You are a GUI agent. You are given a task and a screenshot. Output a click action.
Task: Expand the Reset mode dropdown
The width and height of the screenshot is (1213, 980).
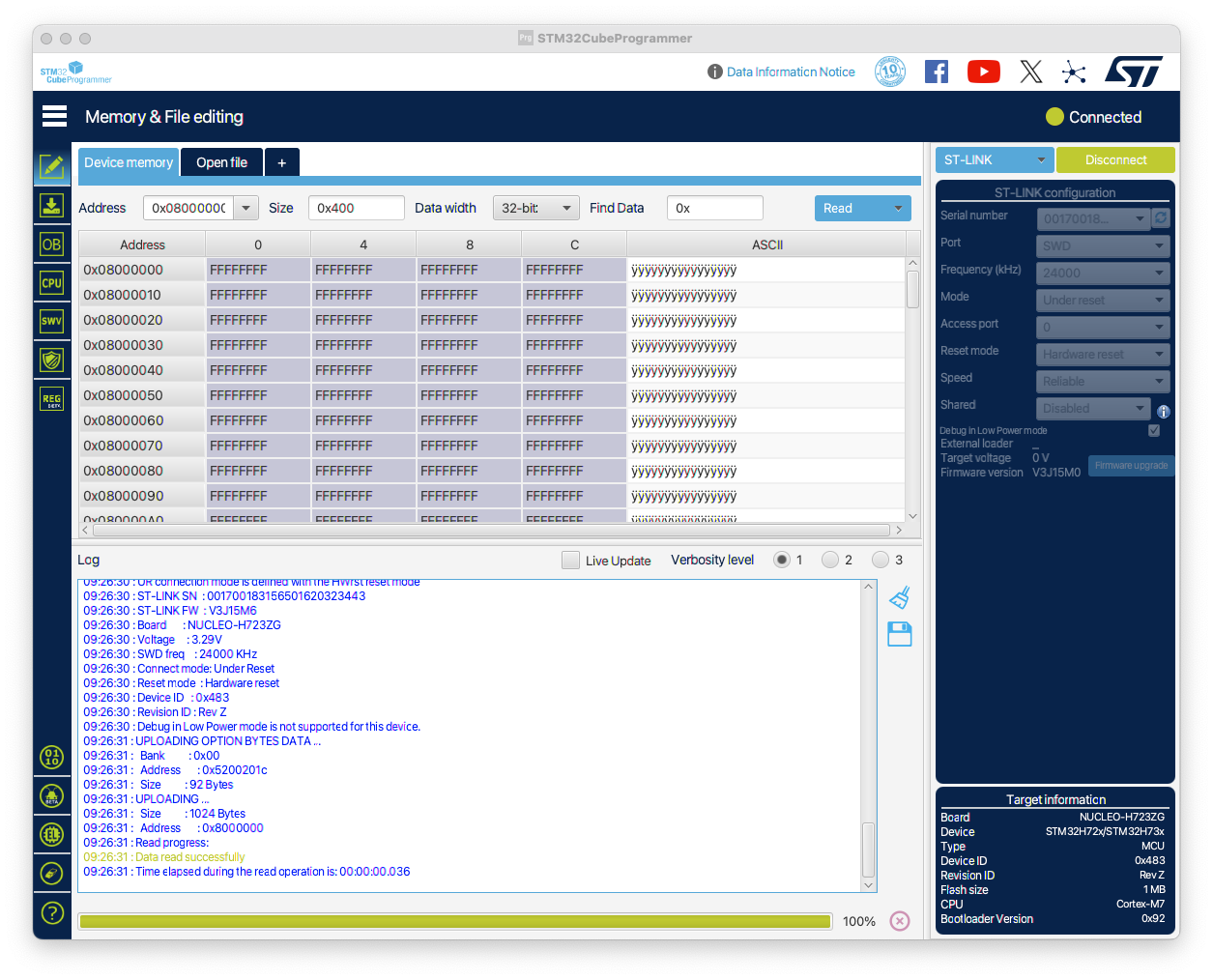point(1103,354)
